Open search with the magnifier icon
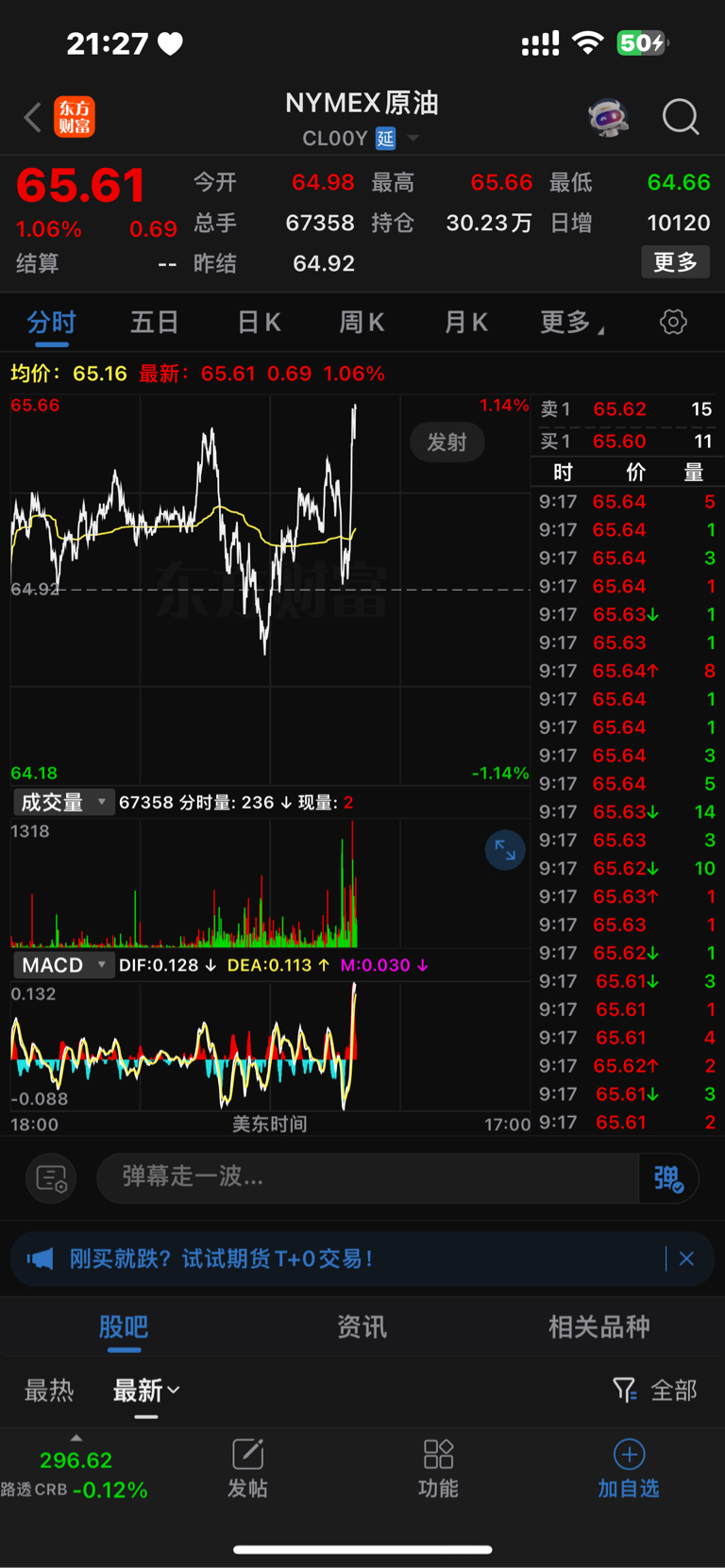The image size is (725, 1568). click(680, 118)
